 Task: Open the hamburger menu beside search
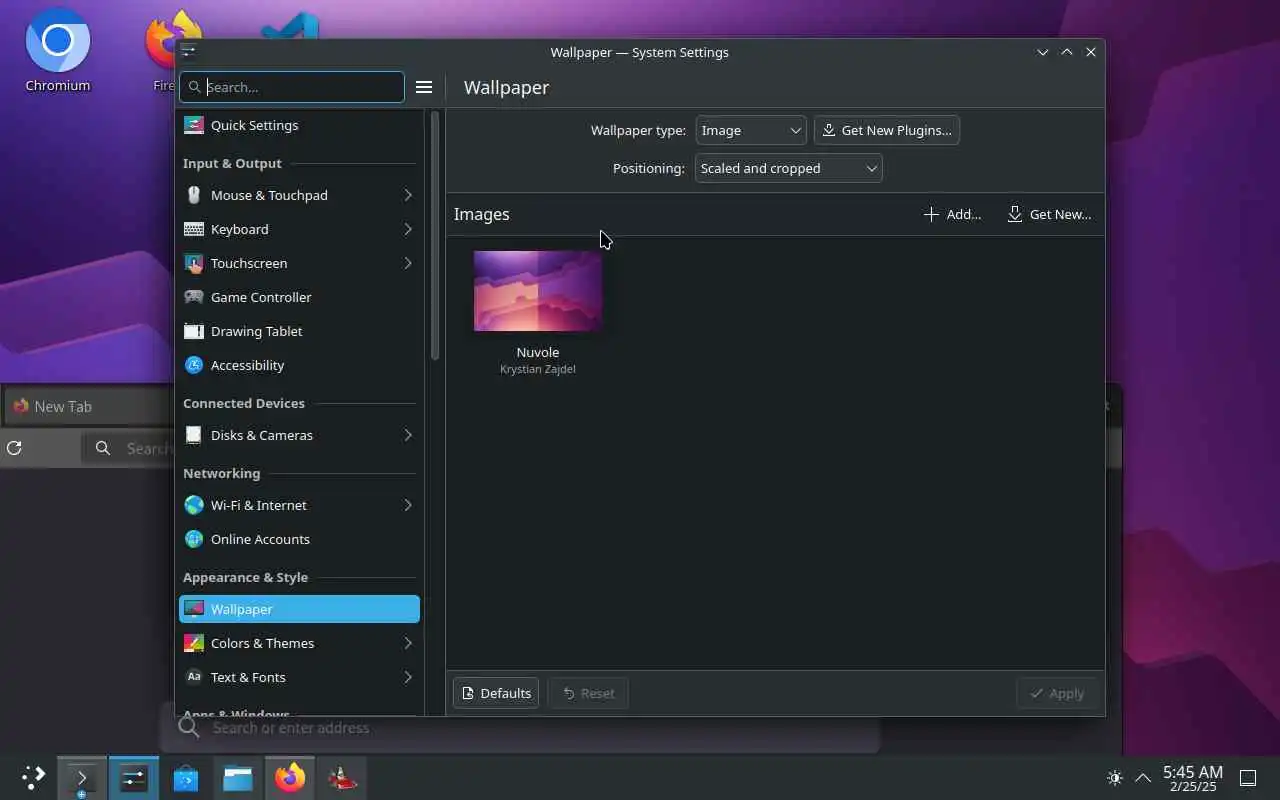coord(424,87)
